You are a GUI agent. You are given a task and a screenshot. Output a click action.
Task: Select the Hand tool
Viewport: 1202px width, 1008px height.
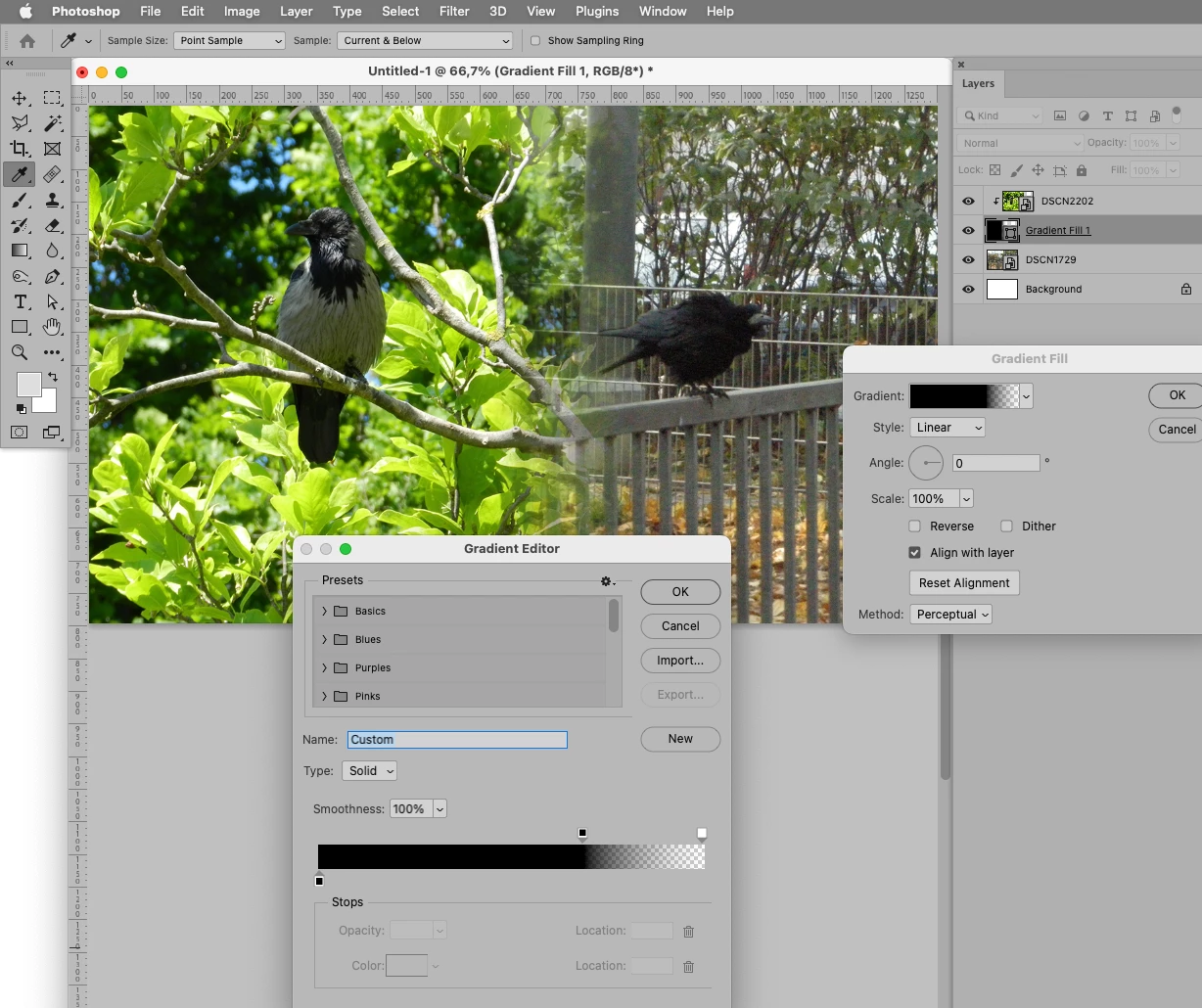(52, 327)
